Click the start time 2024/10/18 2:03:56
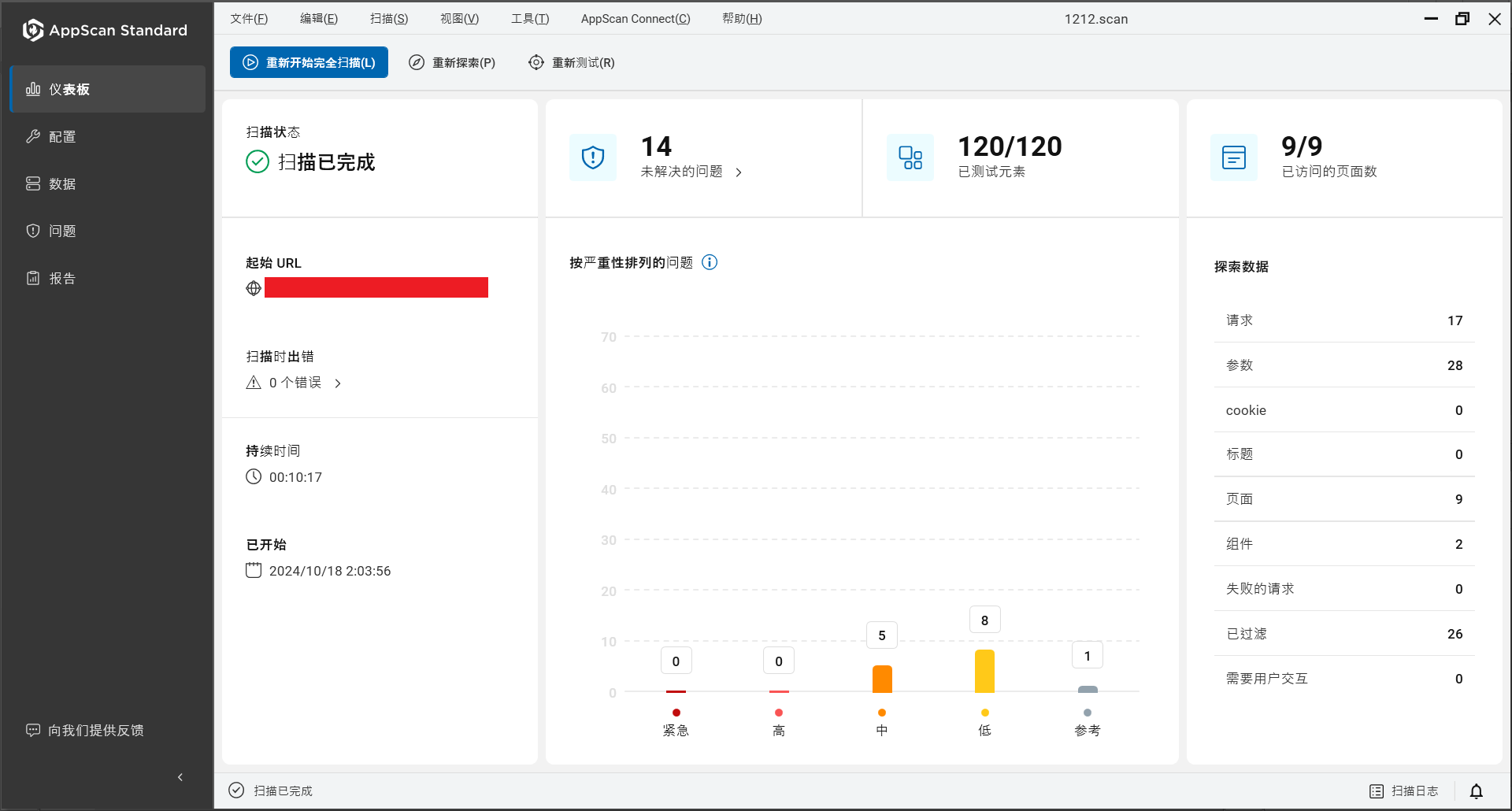The height and width of the screenshot is (811, 1512). point(330,571)
